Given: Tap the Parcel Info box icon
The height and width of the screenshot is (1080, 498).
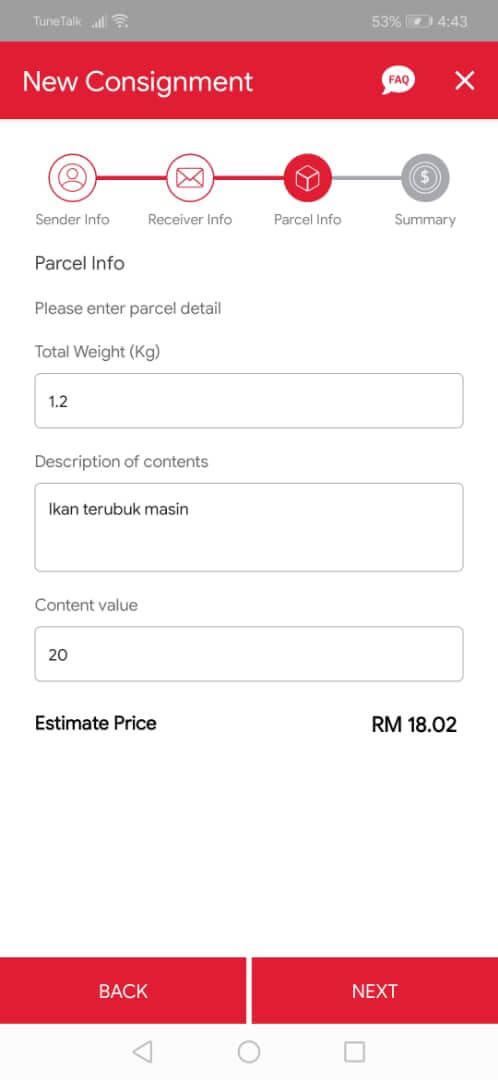Looking at the screenshot, I should (x=307, y=178).
